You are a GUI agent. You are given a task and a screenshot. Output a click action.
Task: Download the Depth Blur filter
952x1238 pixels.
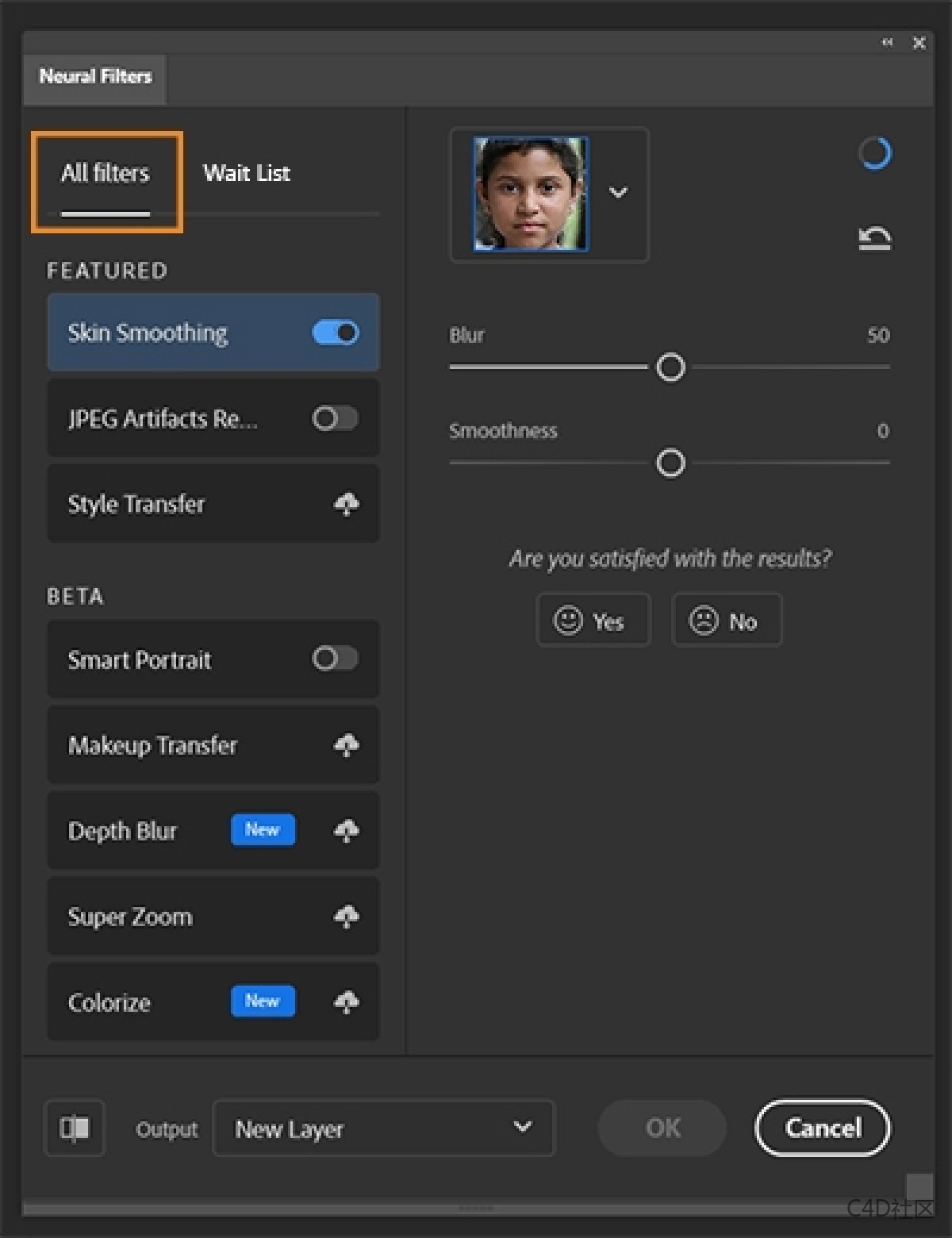pos(346,830)
